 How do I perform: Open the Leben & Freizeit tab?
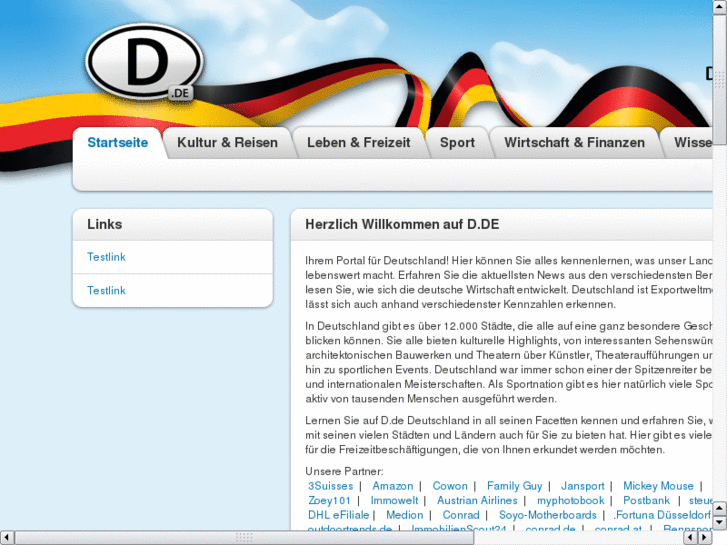[358, 142]
